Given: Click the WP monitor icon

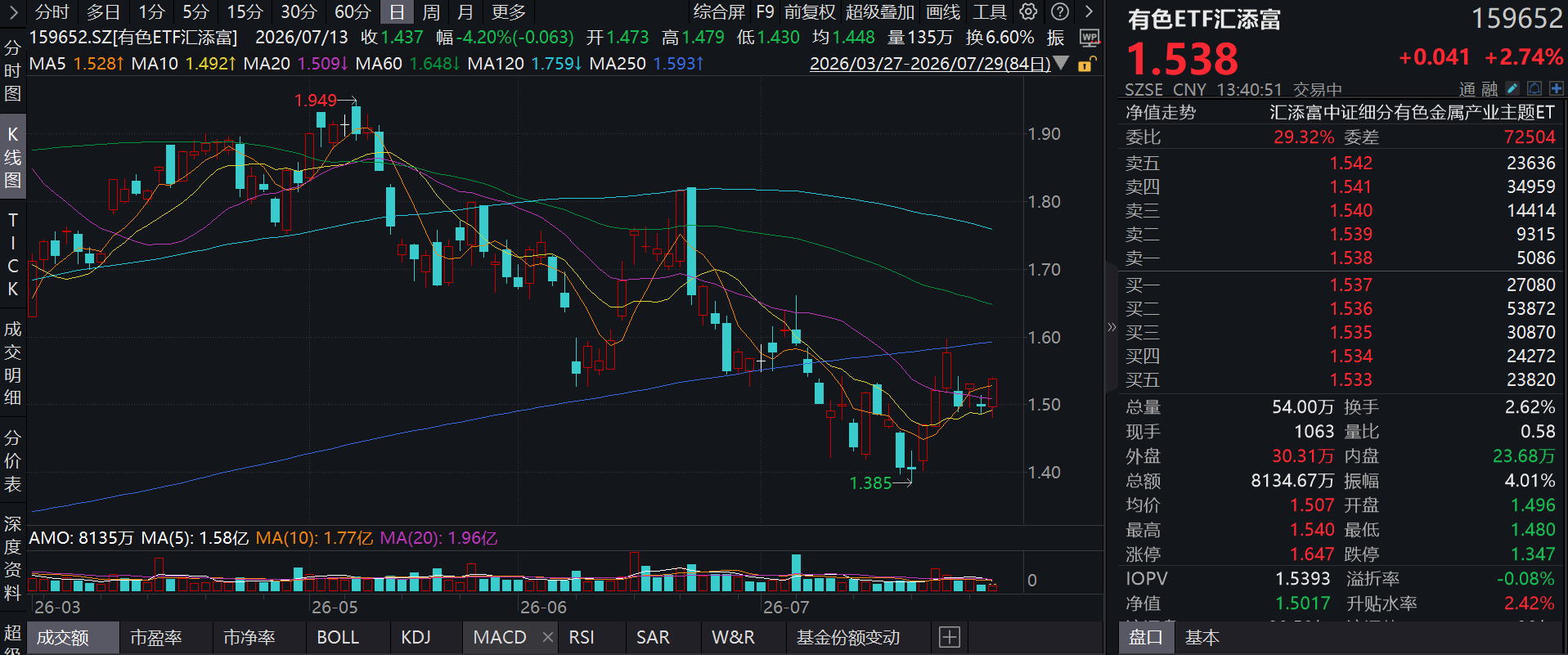Looking at the screenshot, I should click(x=1089, y=38).
